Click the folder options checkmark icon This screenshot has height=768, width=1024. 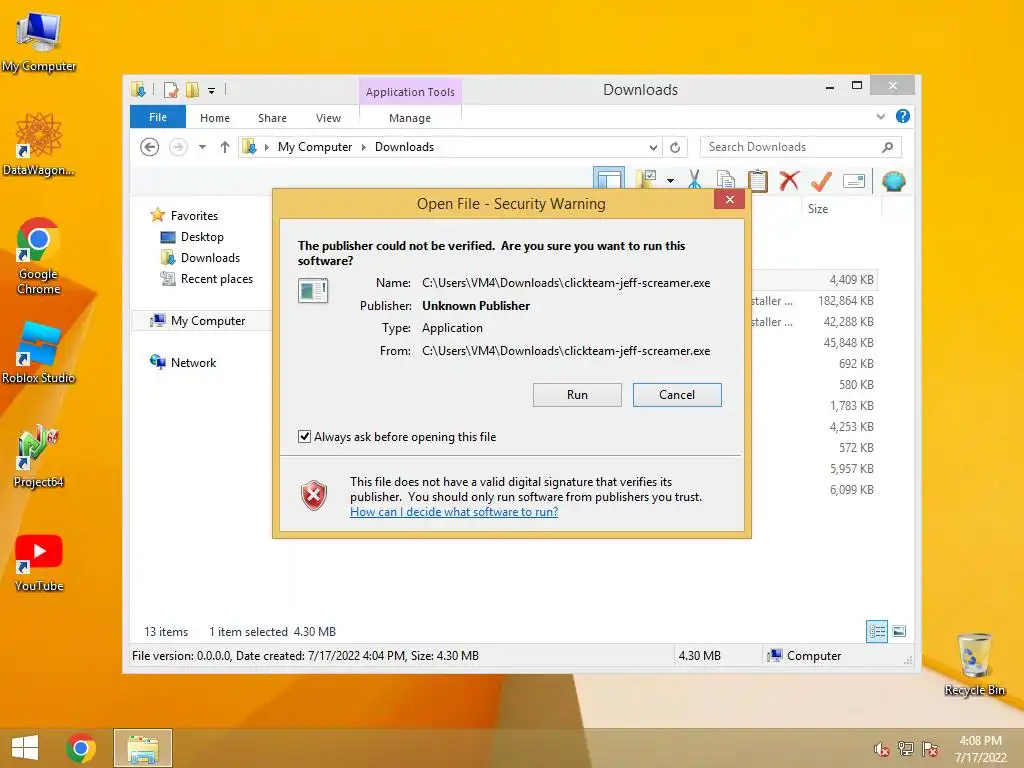(647, 180)
